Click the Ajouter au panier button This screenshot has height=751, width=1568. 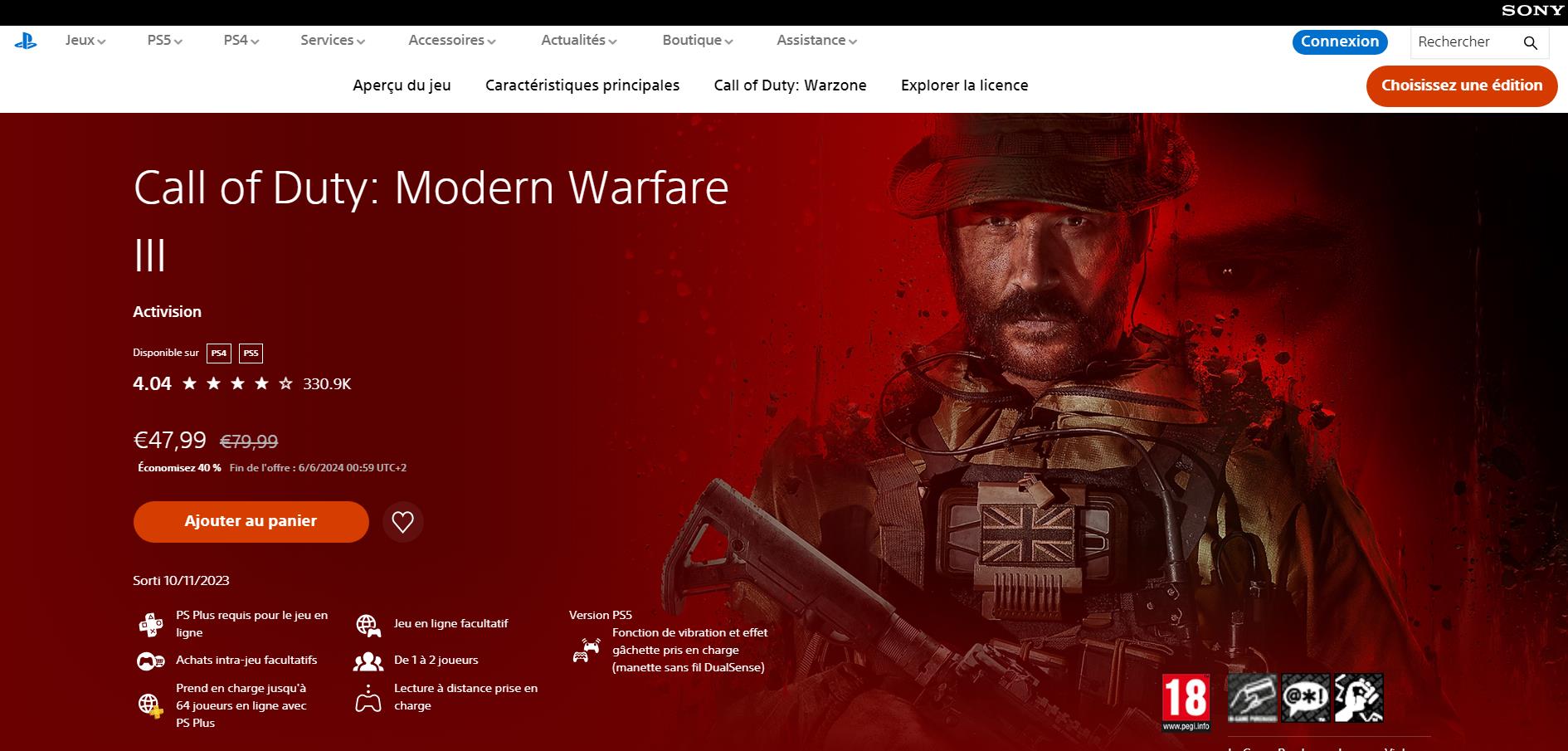pyautogui.click(x=251, y=522)
